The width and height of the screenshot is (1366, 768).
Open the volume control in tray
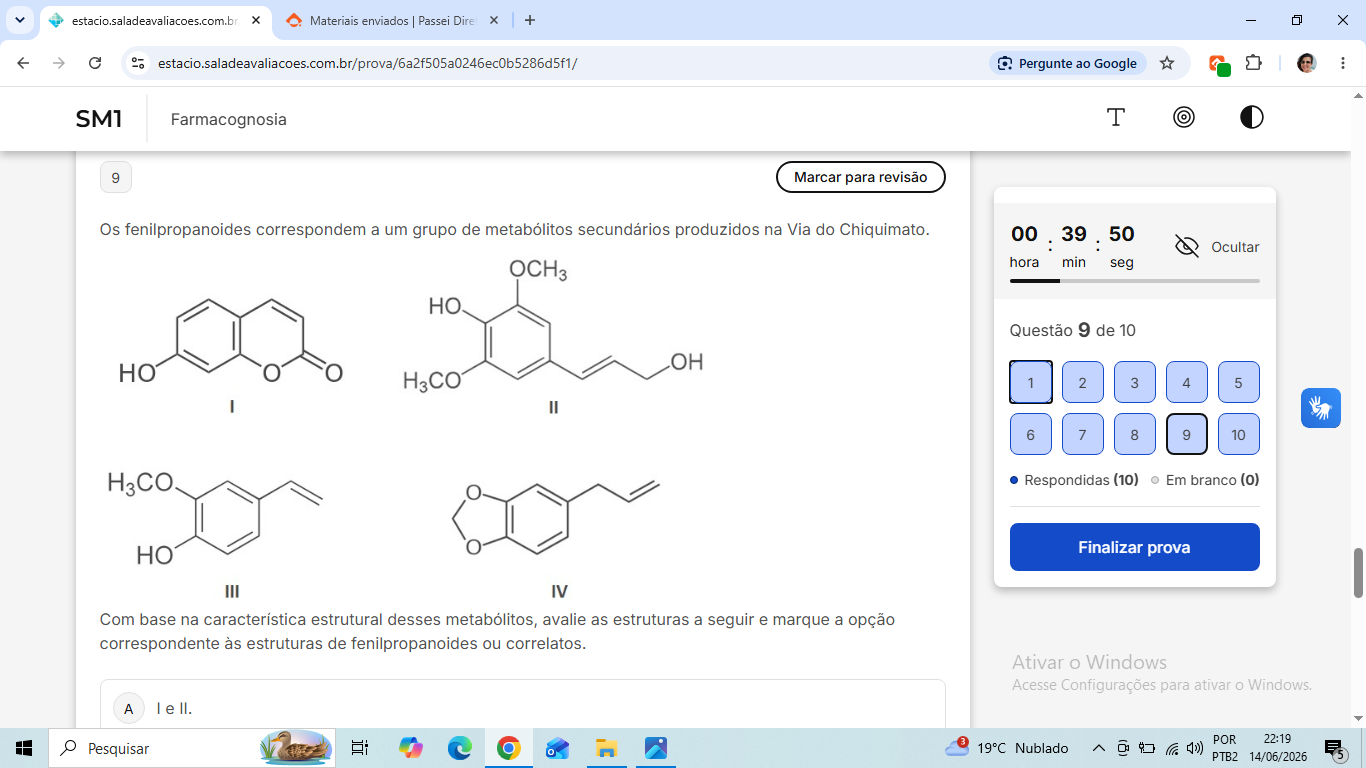1195,748
